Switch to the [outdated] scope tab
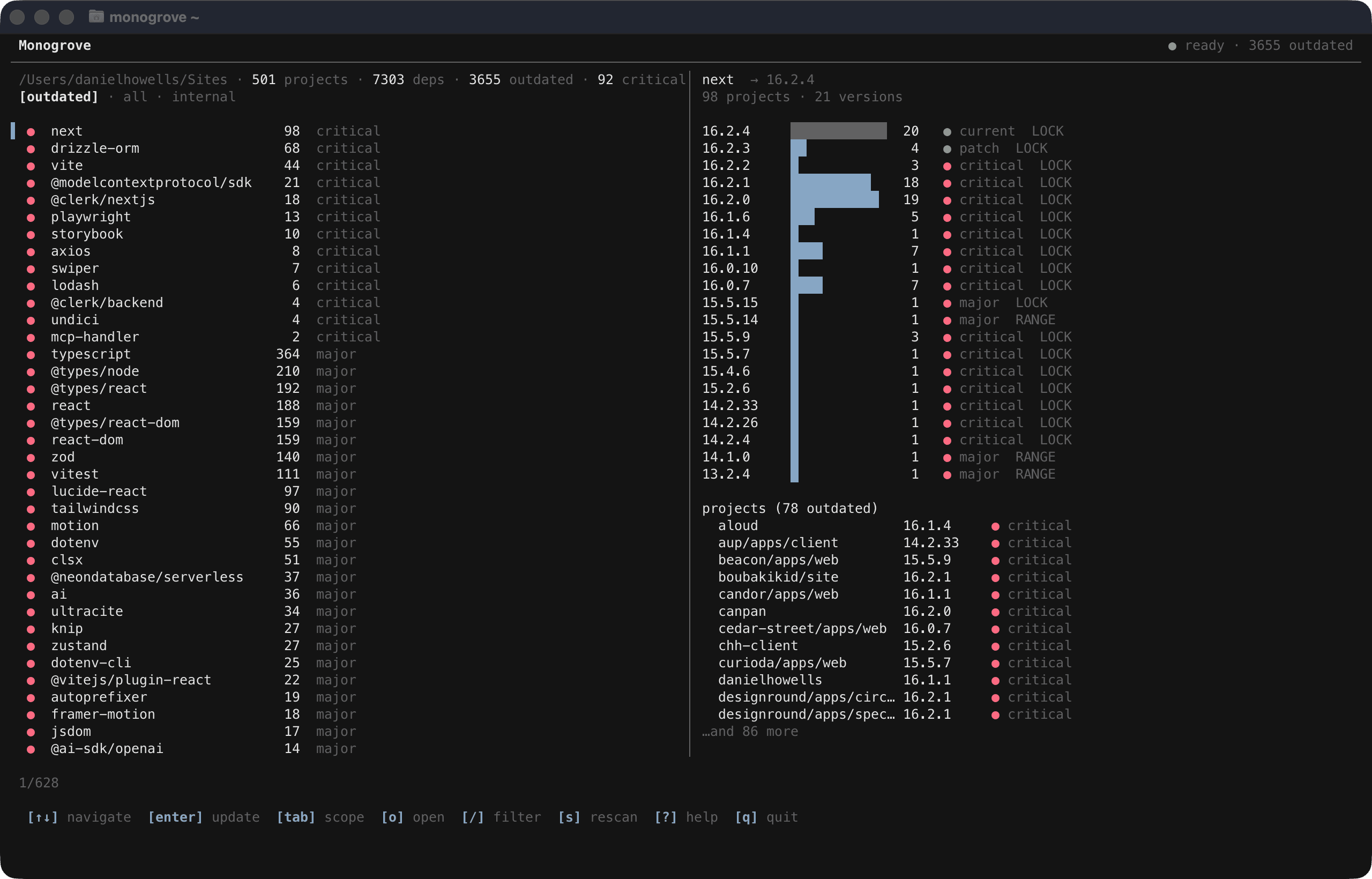The width and height of the screenshot is (1372, 879). [x=59, y=97]
